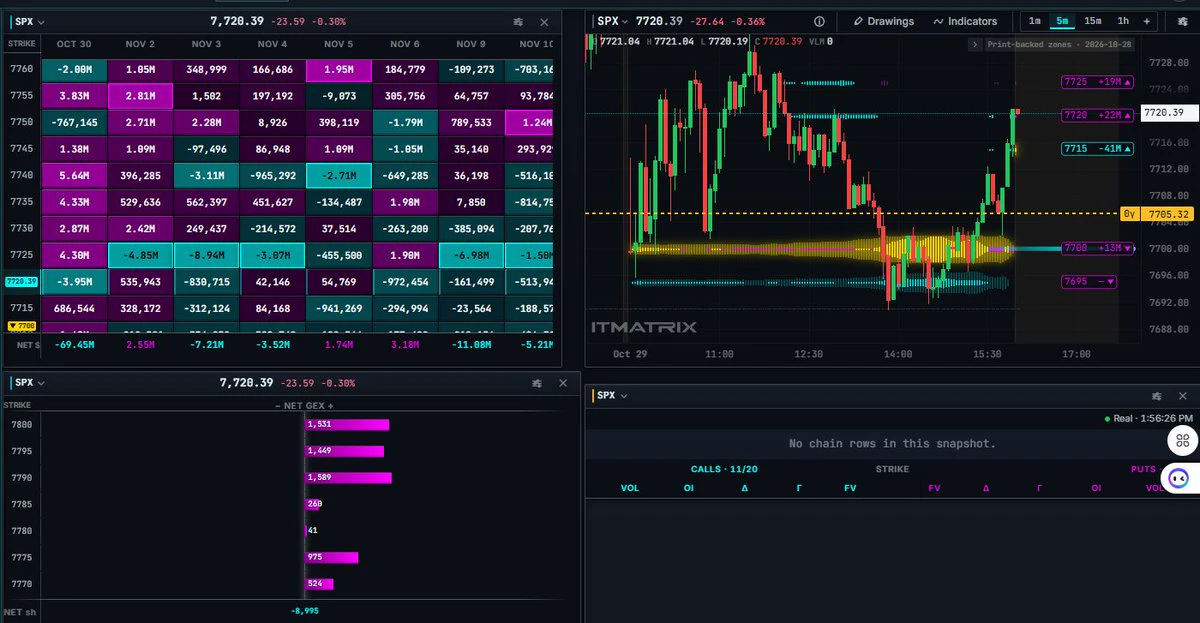Image resolution: width=1200 pixels, height=623 pixels.
Task: Open the Indicators menu
Action: pyautogui.click(x=965, y=21)
